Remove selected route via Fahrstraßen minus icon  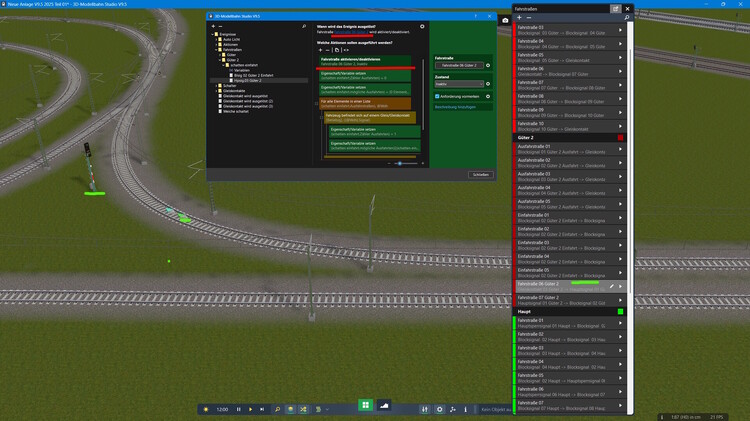click(x=529, y=18)
